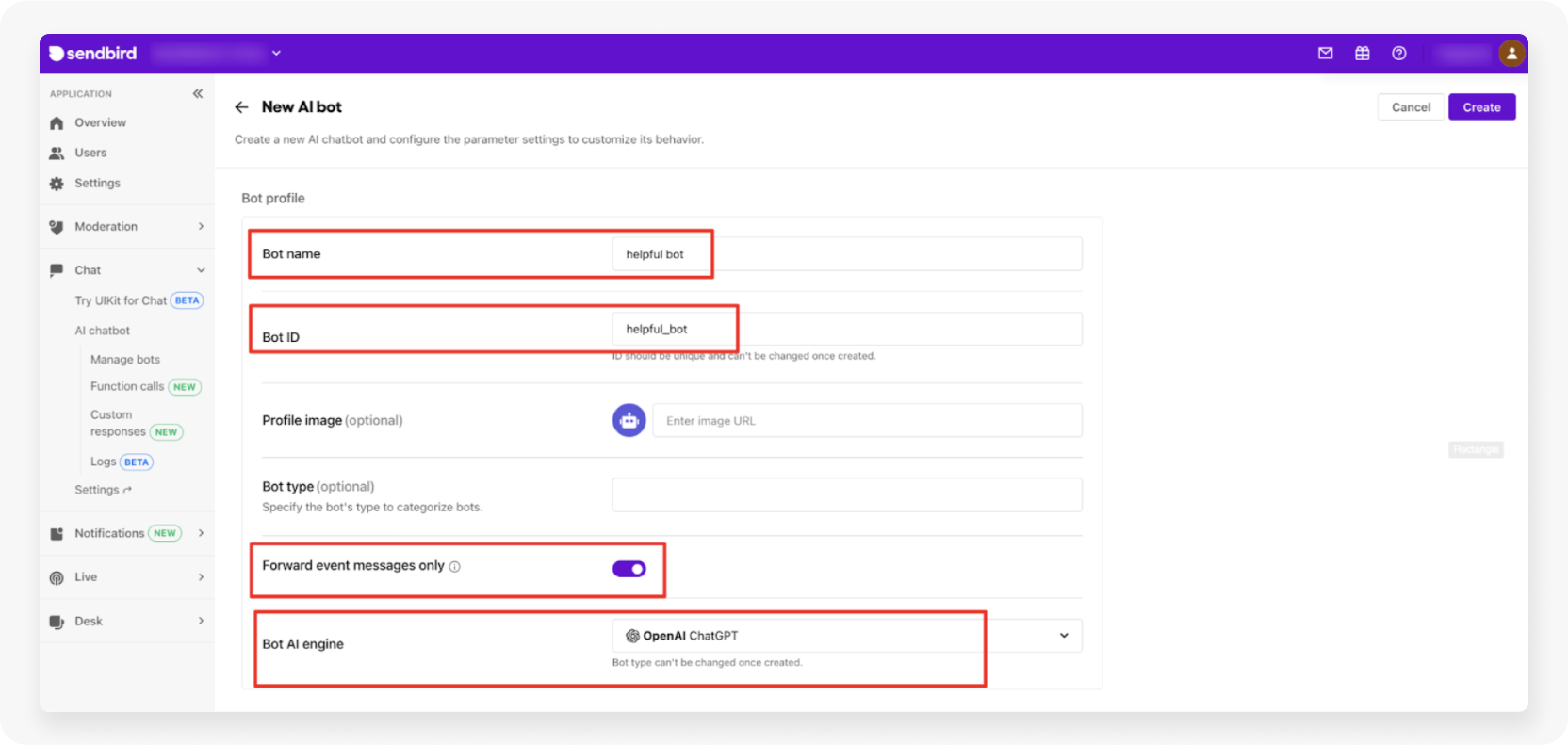Click the back arrow beside New AI bot

coord(242,107)
